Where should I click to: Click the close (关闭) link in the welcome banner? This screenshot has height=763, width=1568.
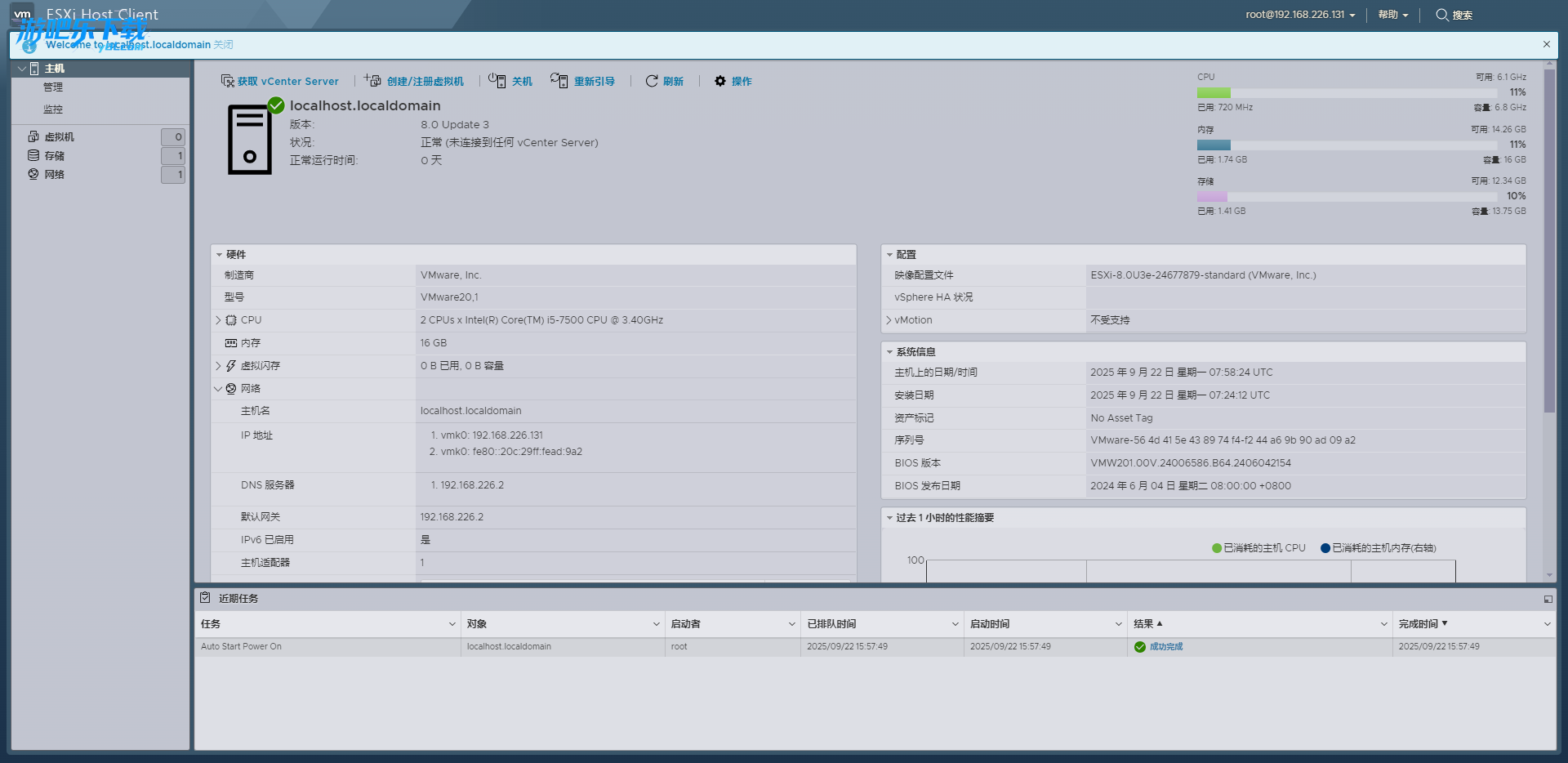click(223, 45)
